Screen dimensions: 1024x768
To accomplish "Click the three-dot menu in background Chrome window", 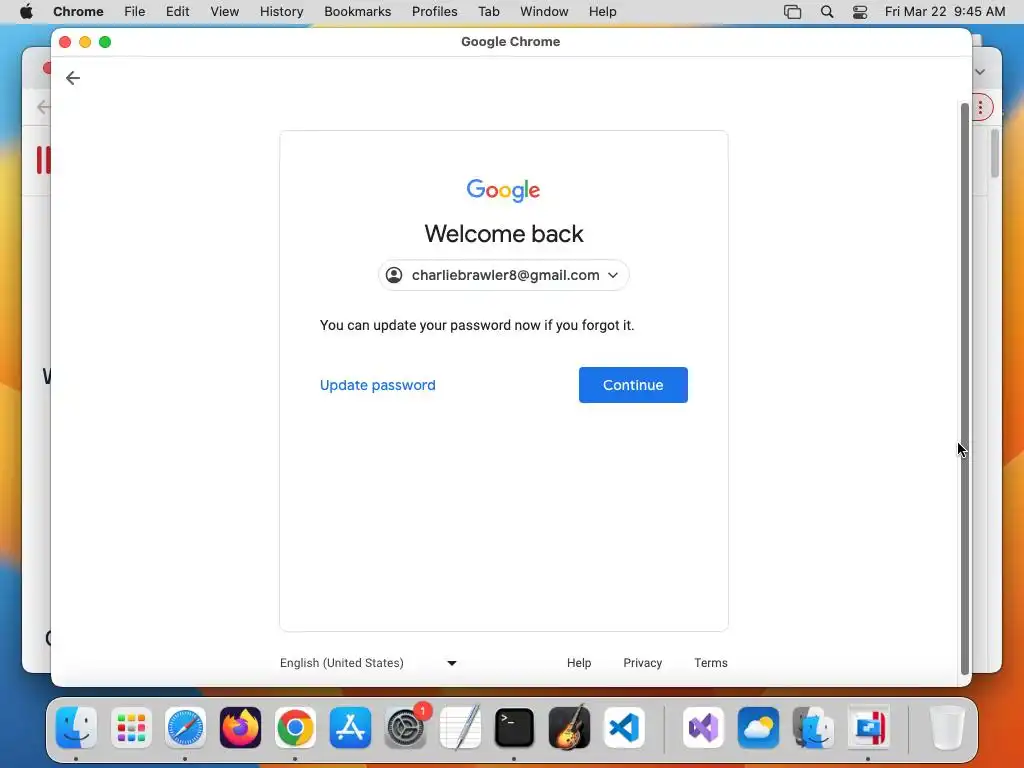I will click(980, 108).
